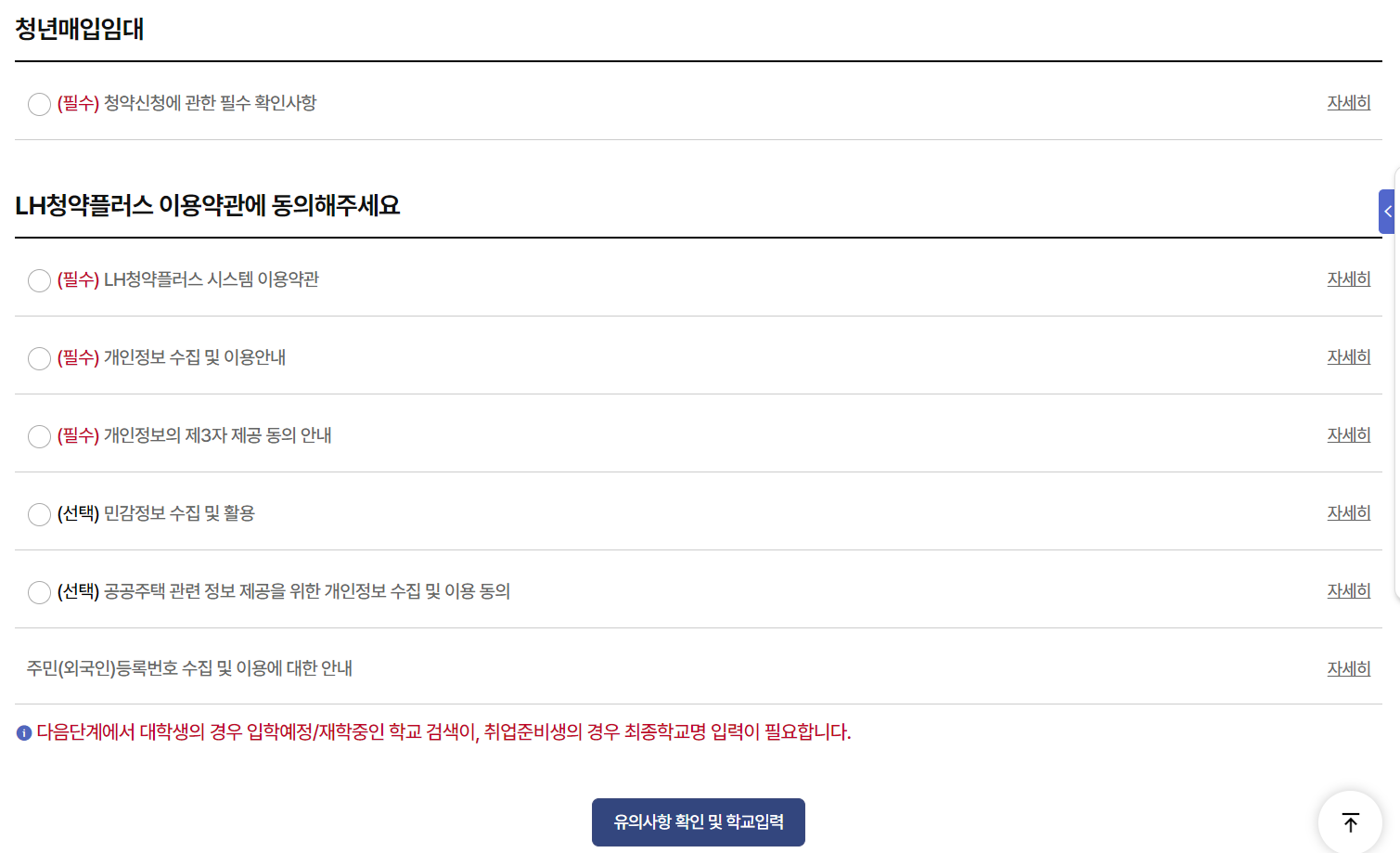This screenshot has height=853, width=1400.
Task: Click the scroll-to-top arrow button
Action: [1350, 820]
